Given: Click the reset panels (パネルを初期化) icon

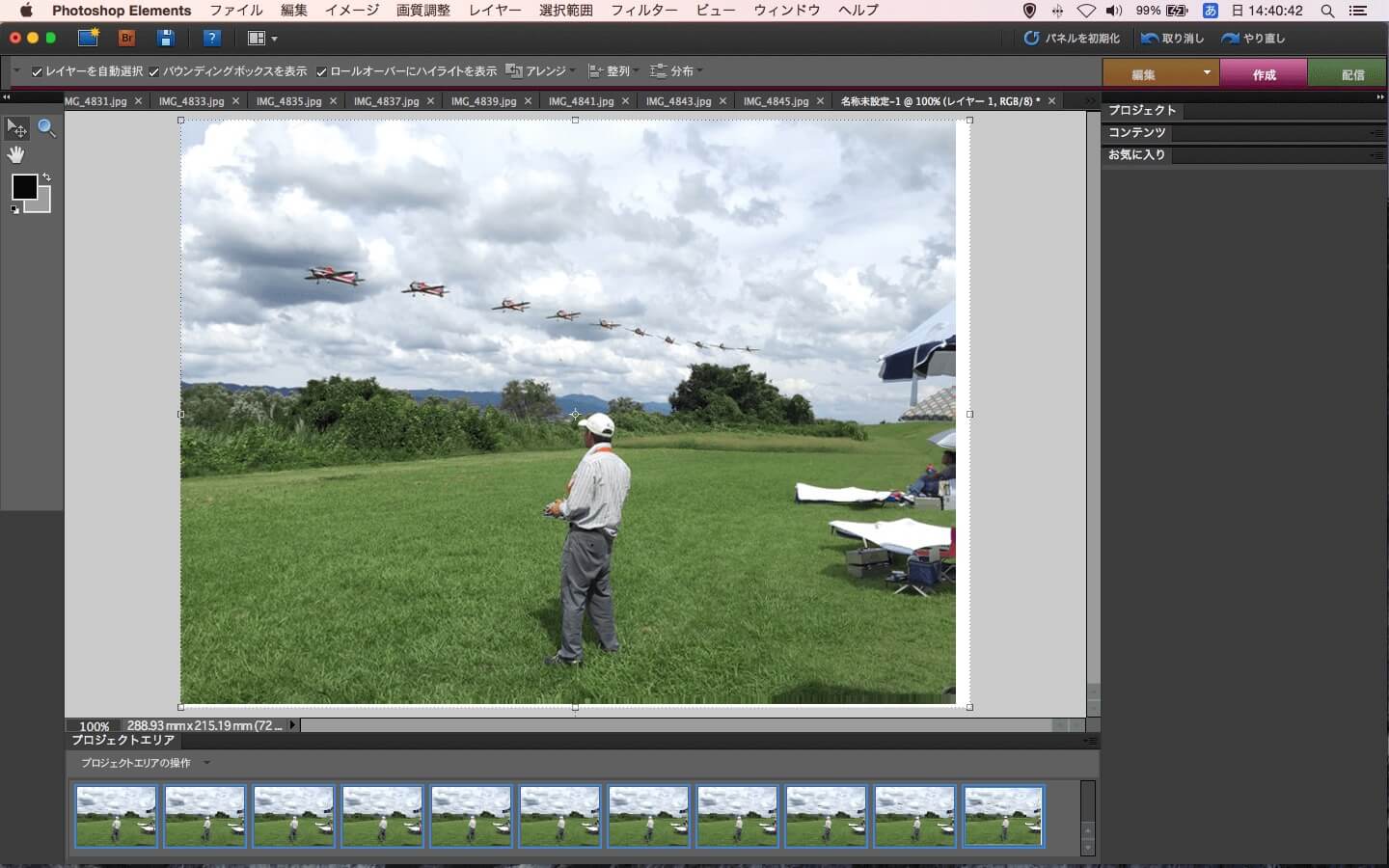Looking at the screenshot, I should pos(1031,39).
